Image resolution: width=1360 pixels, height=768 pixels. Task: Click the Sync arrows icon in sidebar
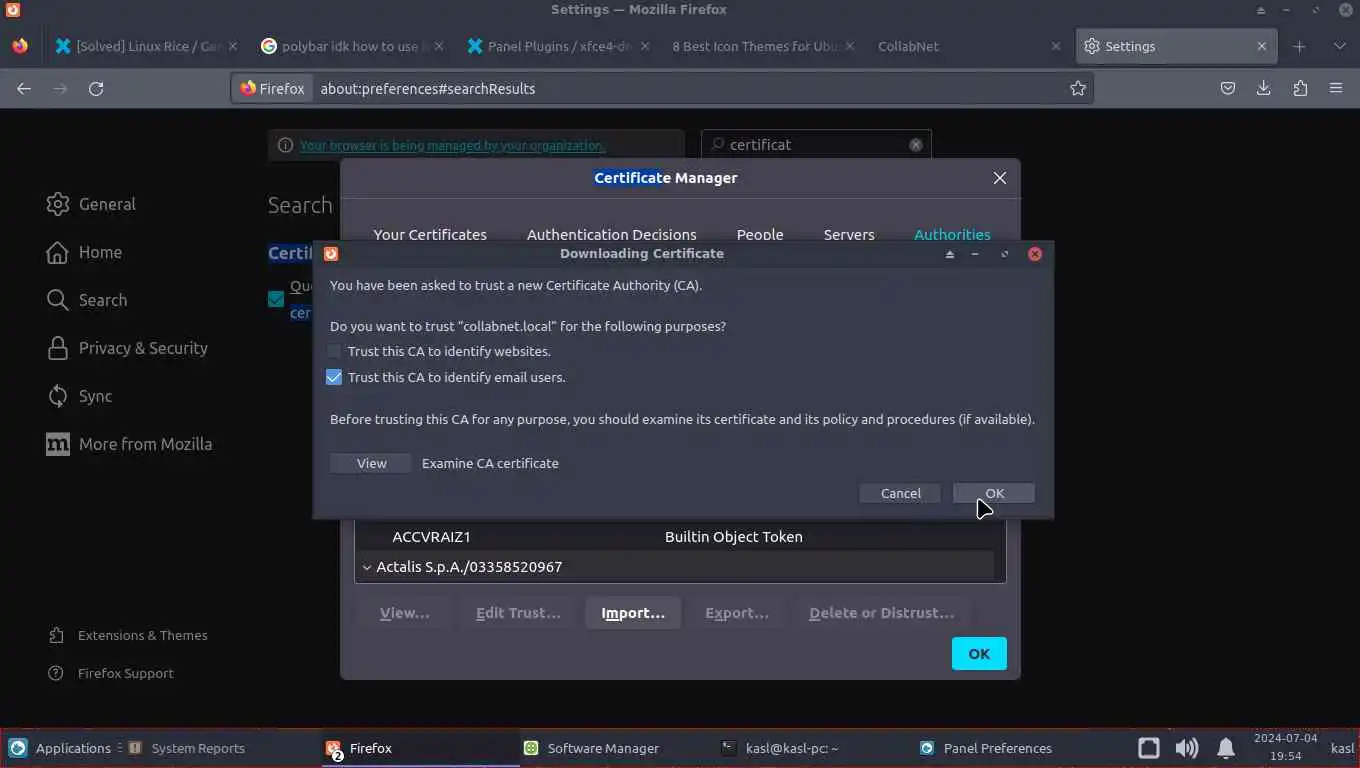(x=57, y=396)
